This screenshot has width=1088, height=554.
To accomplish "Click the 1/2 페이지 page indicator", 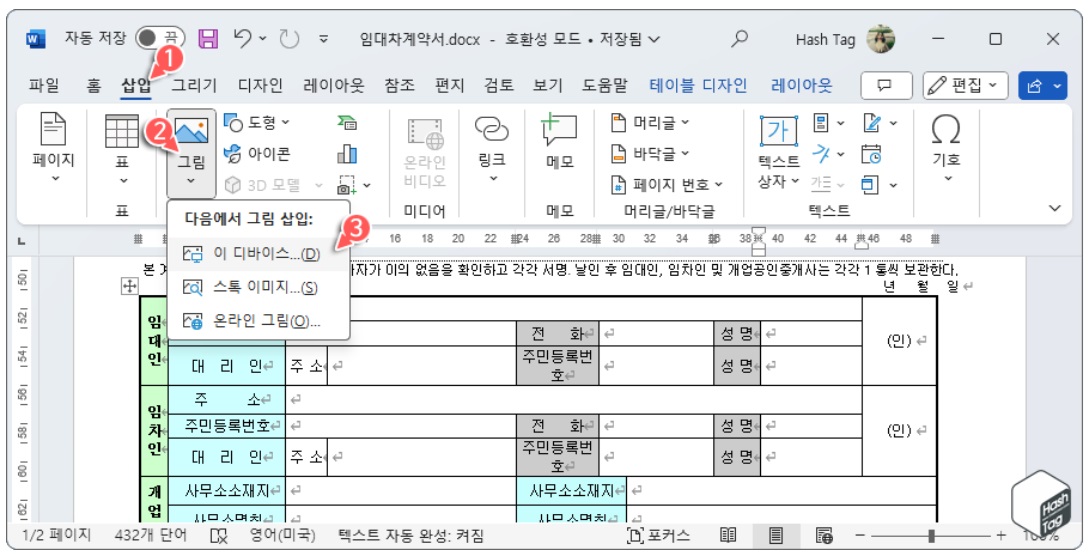I will pos(57,535).
